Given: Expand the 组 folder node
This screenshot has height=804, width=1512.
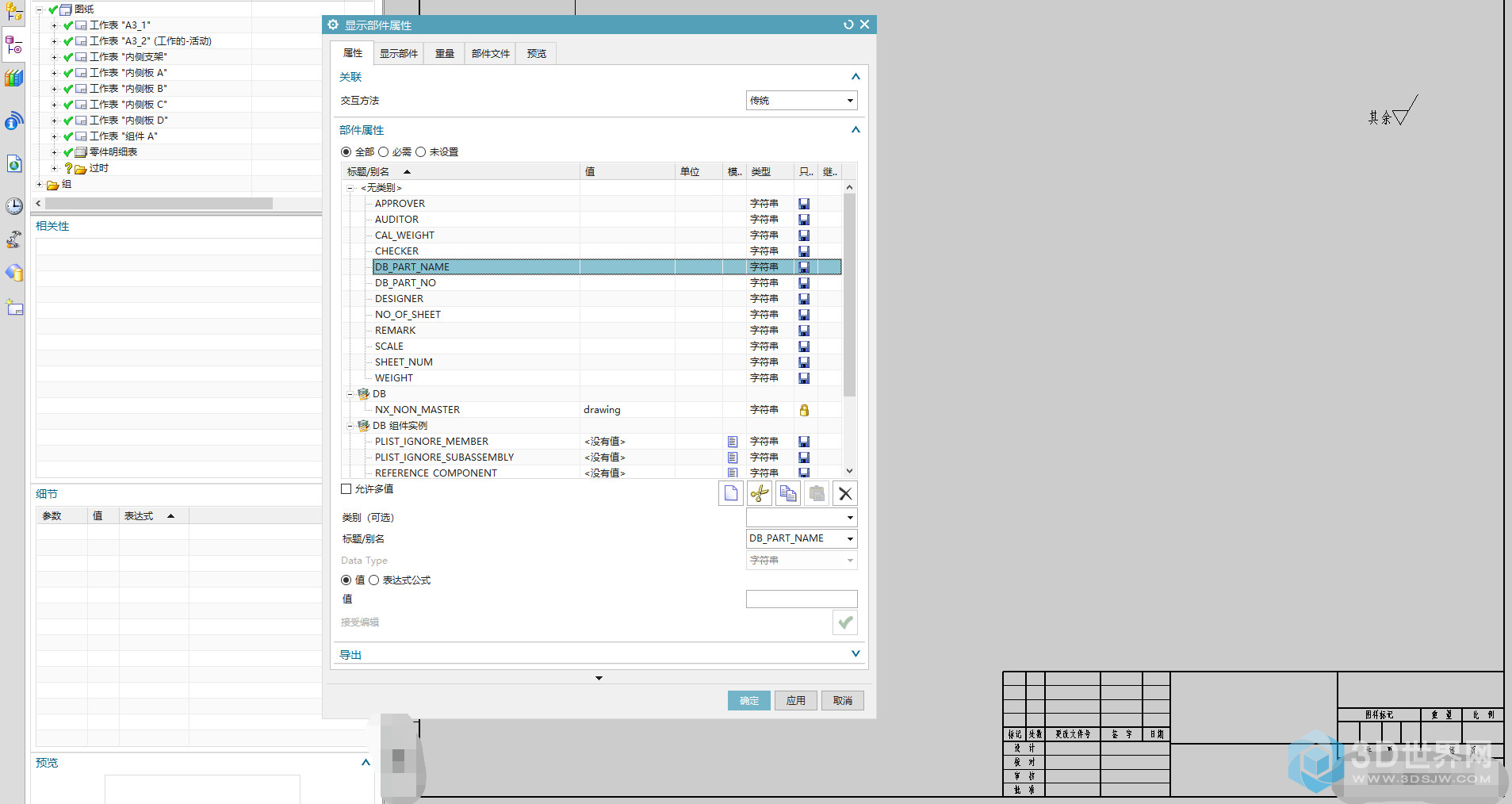Looking at the screenshot, I should click(39, 185).
